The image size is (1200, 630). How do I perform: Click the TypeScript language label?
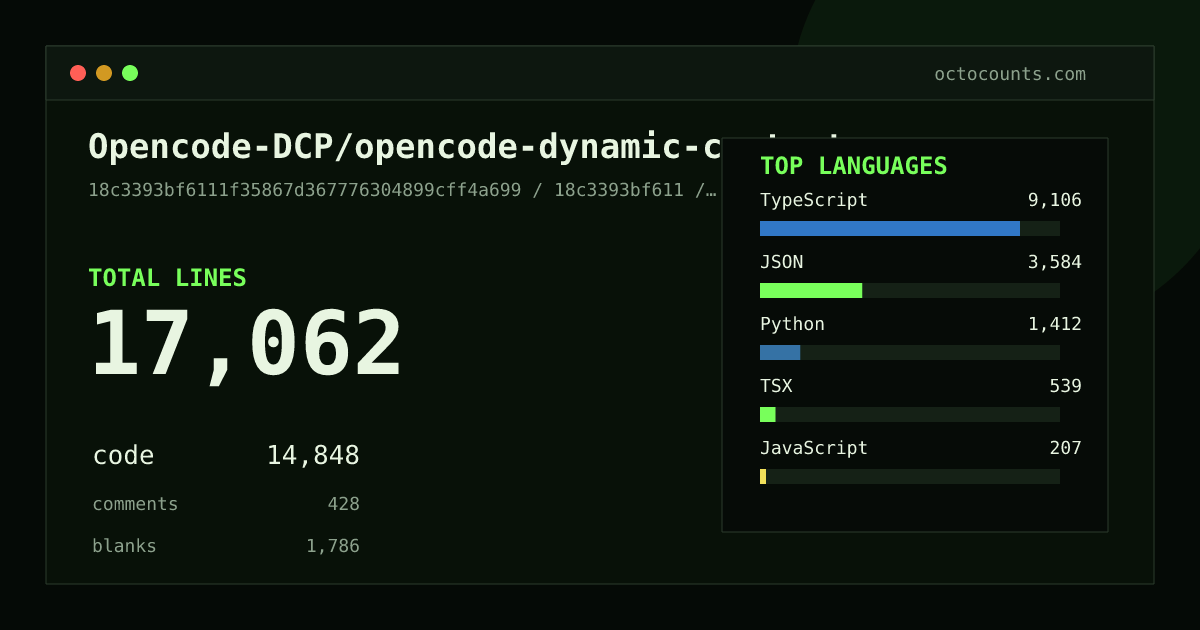814,200
